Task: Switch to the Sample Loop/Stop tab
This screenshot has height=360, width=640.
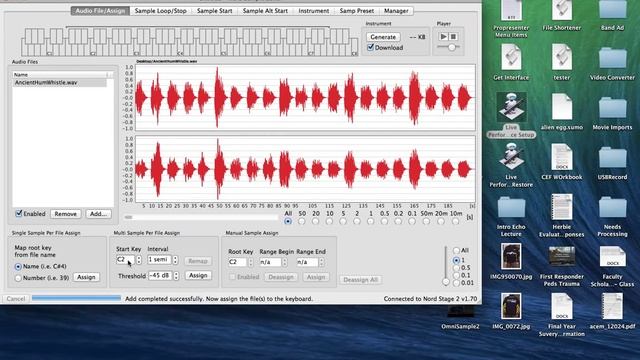Action: [x=161, y=11]
